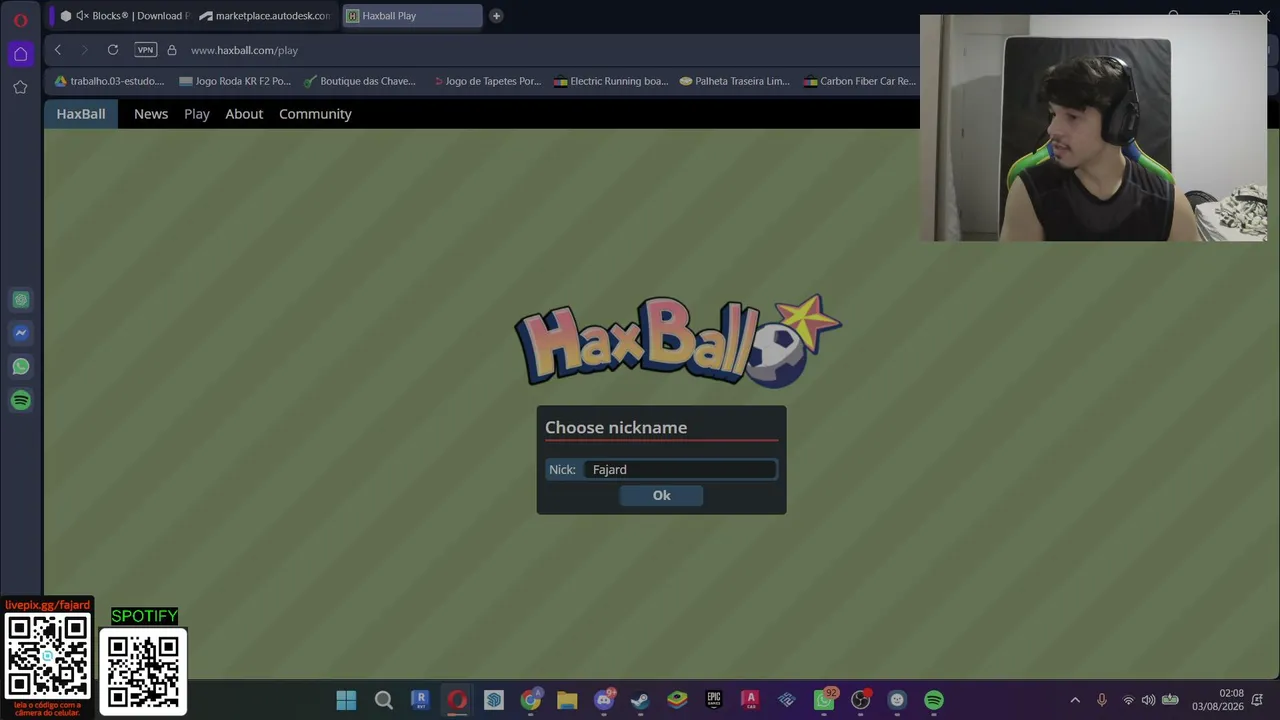This screenshot has width=1280, height=720.
Task: Click the microphone tray icon
Action: pos(1102,700)
